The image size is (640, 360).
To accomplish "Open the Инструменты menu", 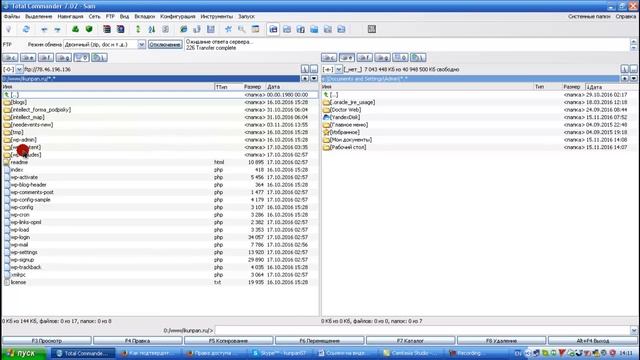I will click(x=216, y=16).
